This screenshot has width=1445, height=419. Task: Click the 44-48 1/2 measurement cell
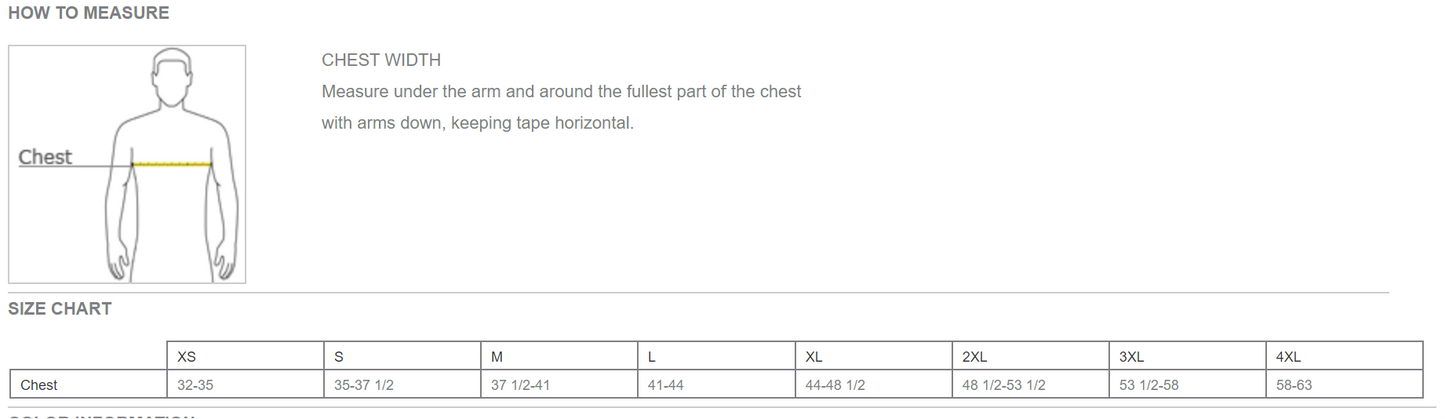click(x=835, y=385)
